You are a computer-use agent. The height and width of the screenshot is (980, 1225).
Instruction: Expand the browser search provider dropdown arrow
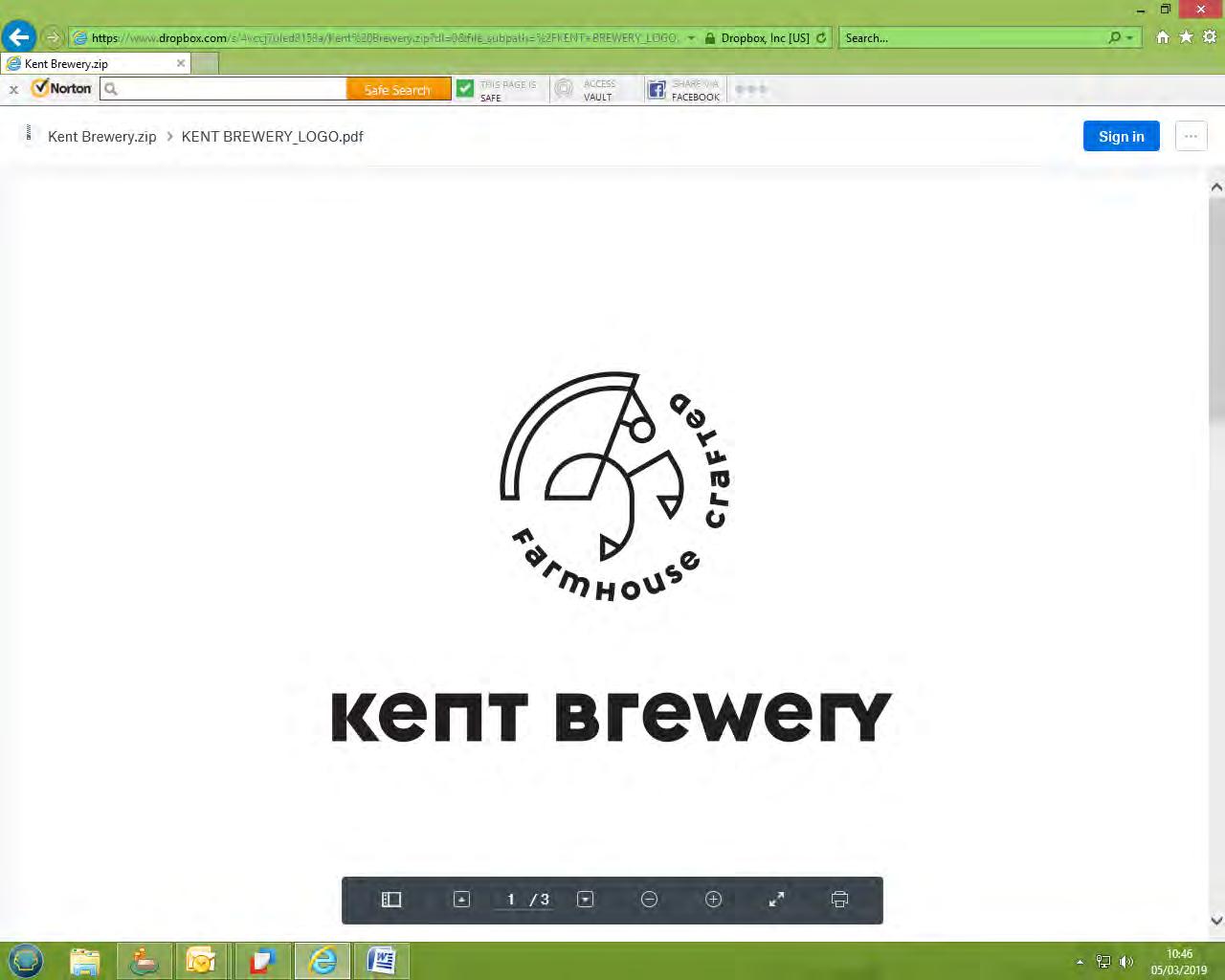(1130, 38)
